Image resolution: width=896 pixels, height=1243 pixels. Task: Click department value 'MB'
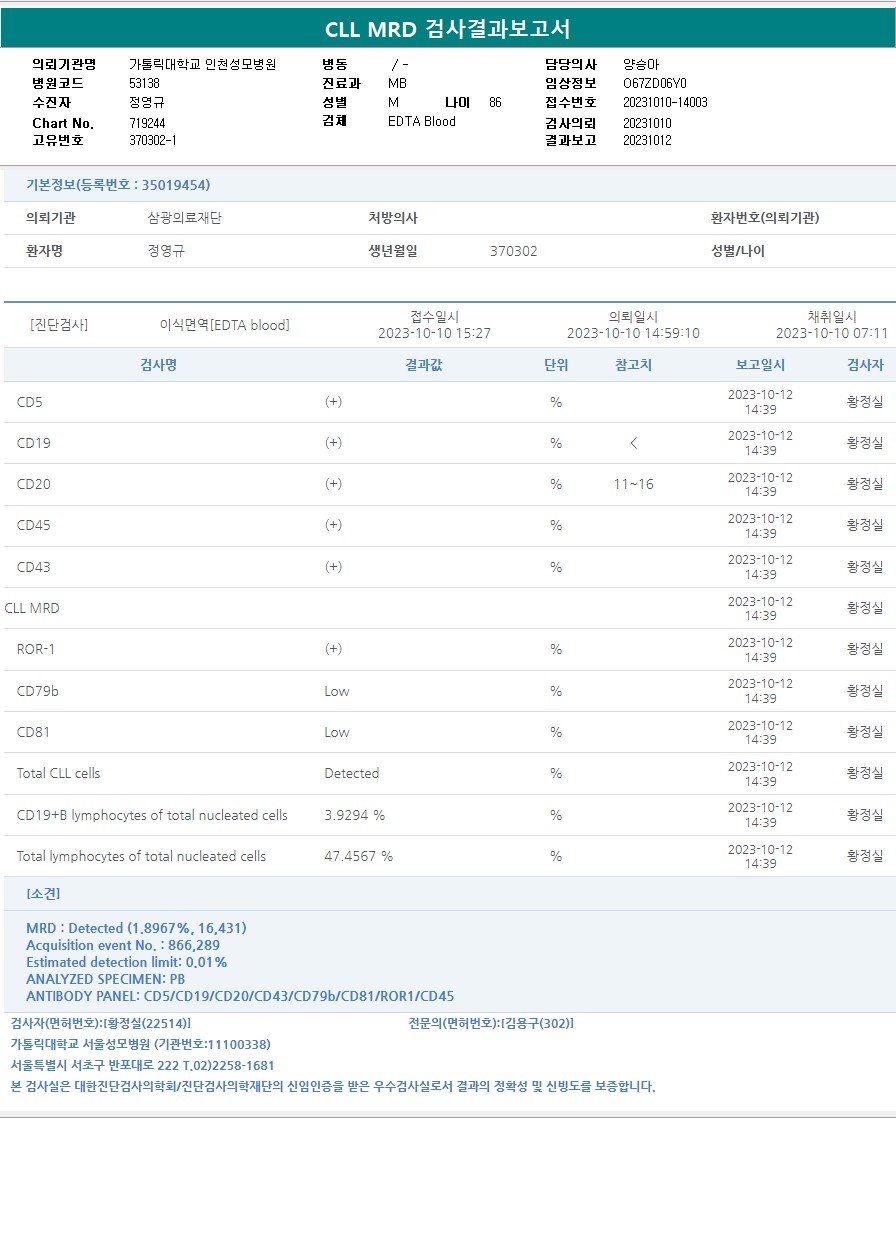pos(397,83)
